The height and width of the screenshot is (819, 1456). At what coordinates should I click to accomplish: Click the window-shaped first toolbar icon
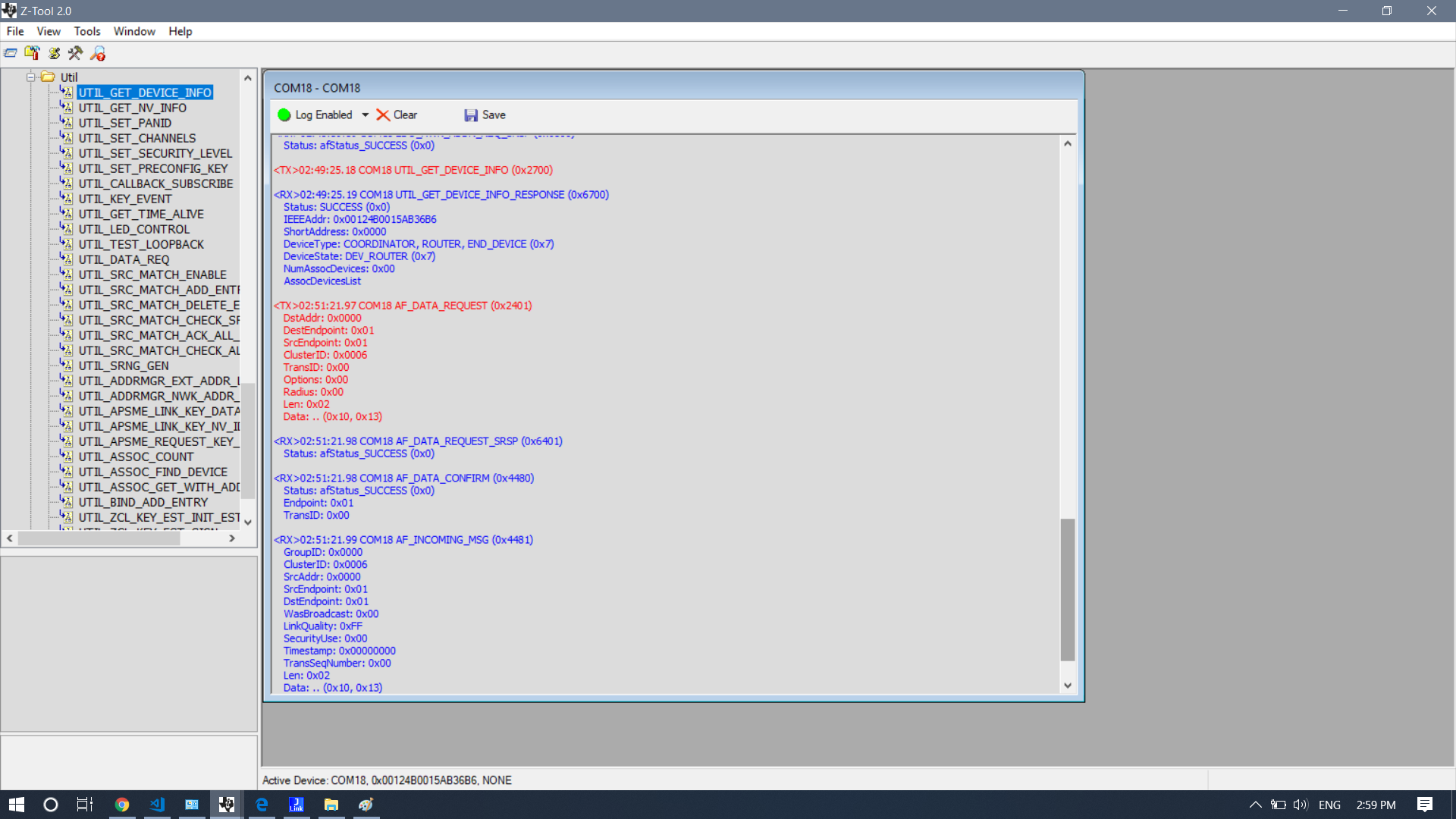(x=11, y=53)
